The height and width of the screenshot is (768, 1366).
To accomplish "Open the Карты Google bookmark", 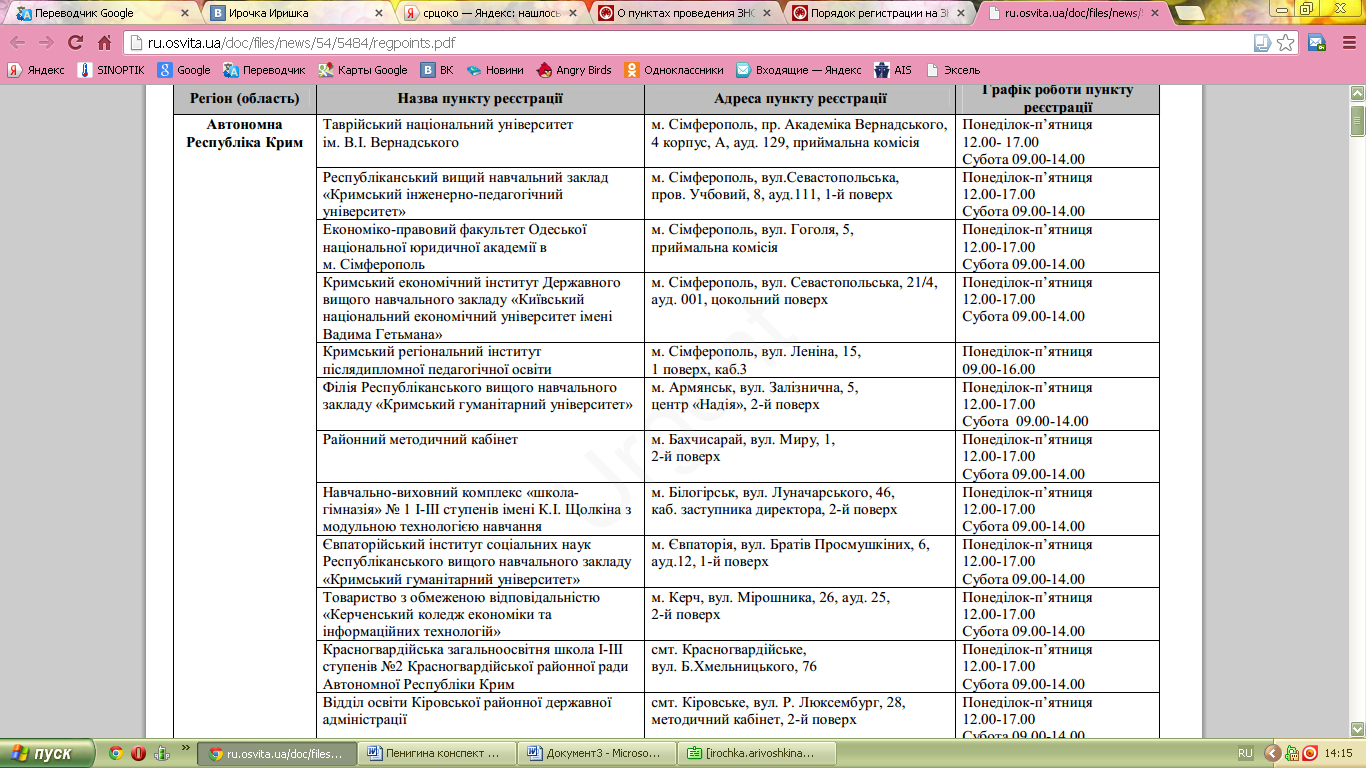I will tap(363, 70).
